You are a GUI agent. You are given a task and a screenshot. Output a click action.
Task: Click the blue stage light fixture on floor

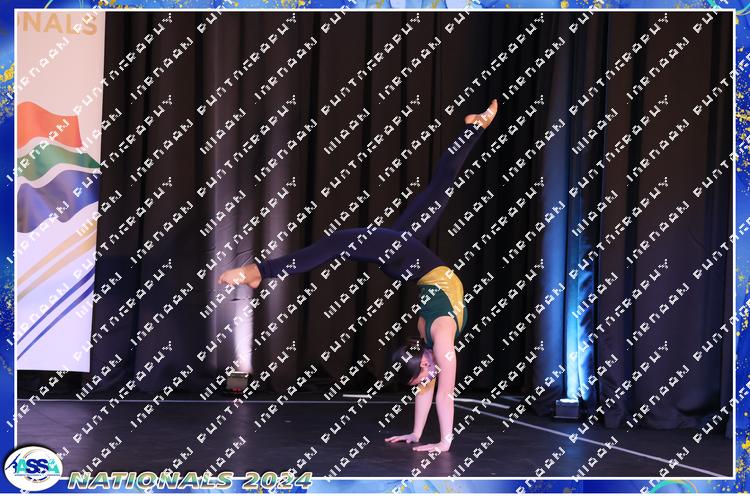point(568,408)
